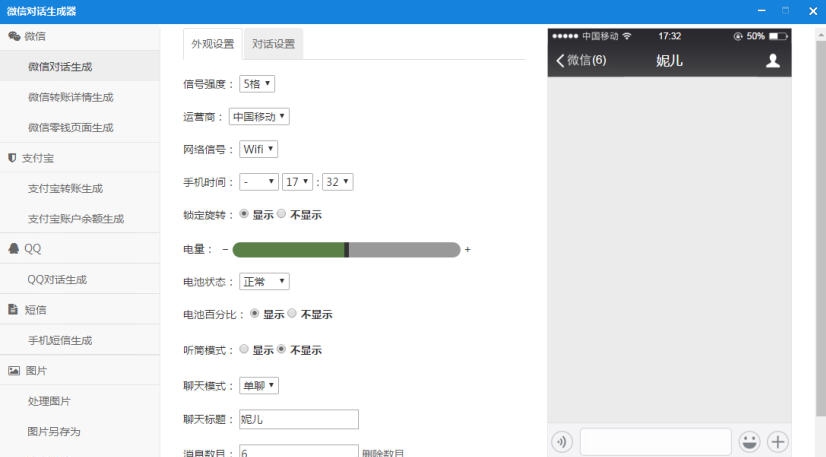826x457 pixels.
Task: Click the Alipay shield icon in the sidebar
Action: tap(13, 157)
